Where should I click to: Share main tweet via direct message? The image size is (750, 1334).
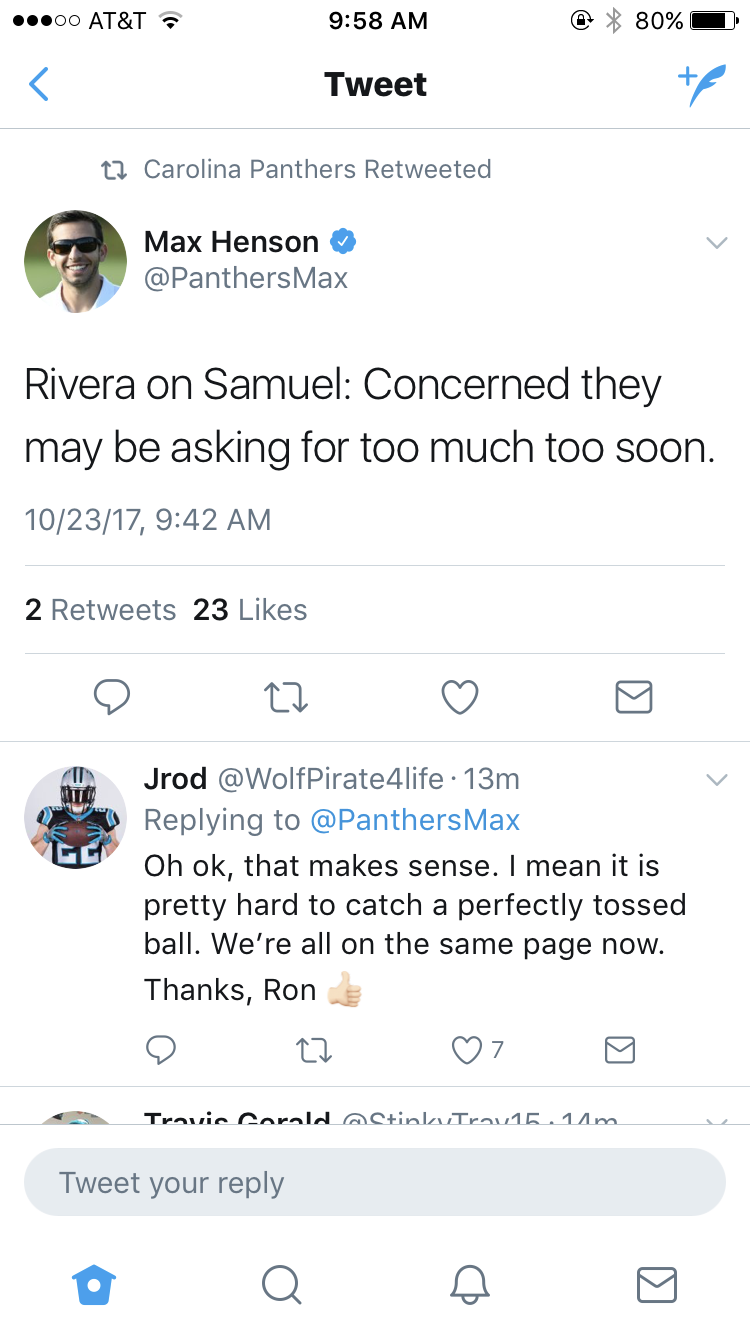634,697
